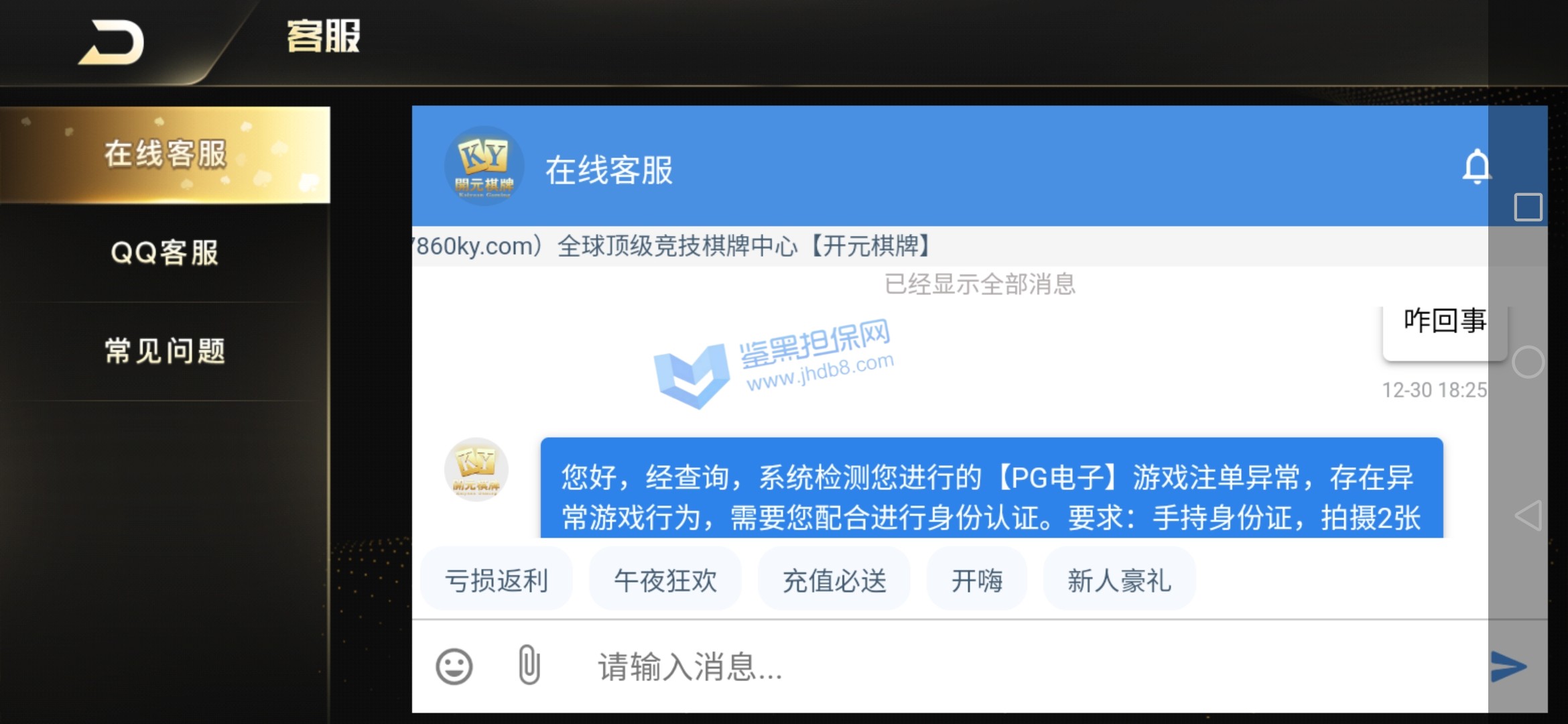The height and width of the screenshot is (724, 1568).
Task: Send message with the blue arrow icon
Action: point(1508,666)
